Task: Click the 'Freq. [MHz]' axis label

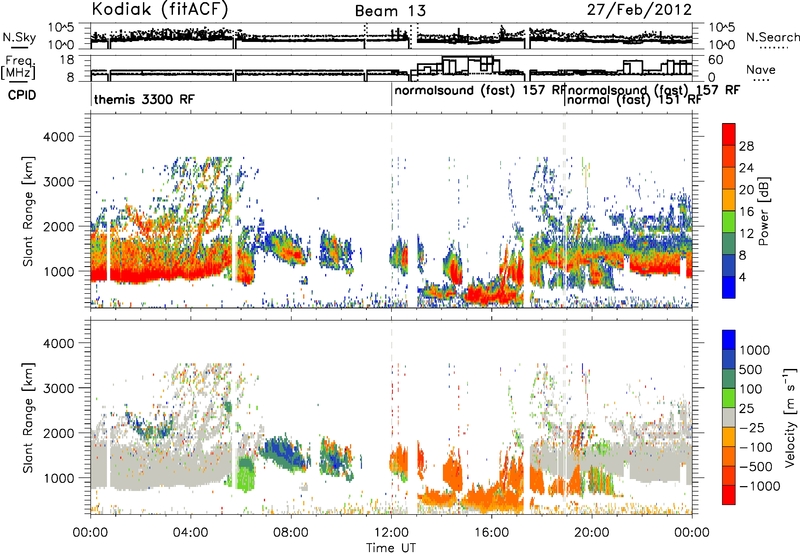Action: pos(18,67)
